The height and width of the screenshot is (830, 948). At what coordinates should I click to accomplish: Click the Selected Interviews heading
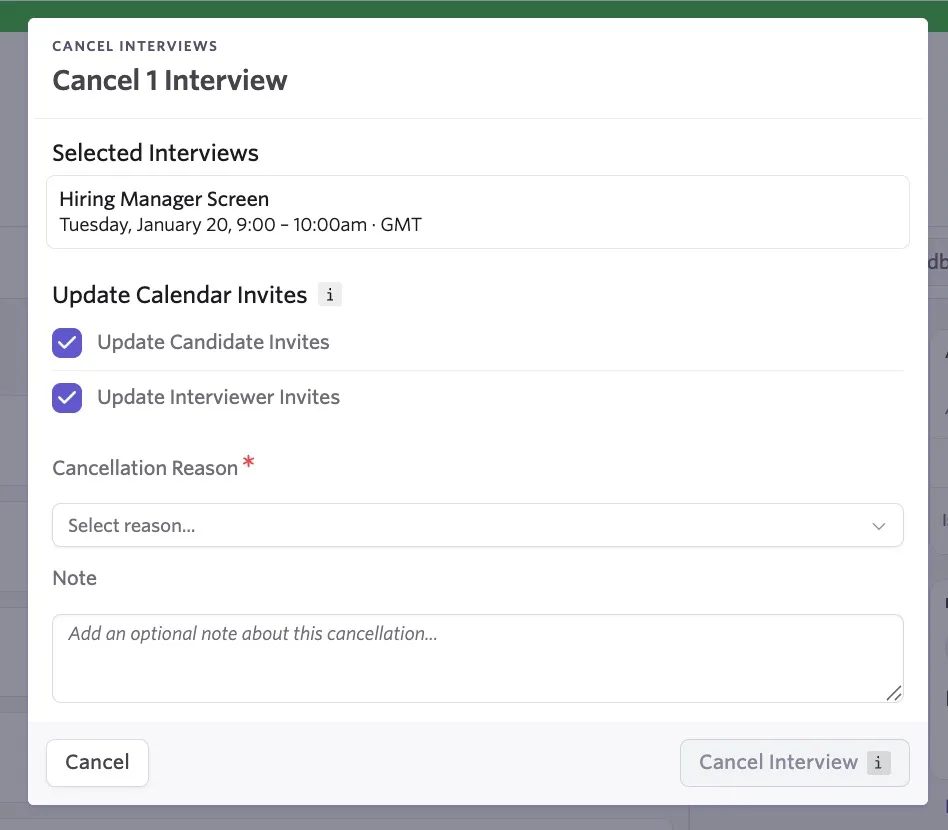(x=155, y=153)
